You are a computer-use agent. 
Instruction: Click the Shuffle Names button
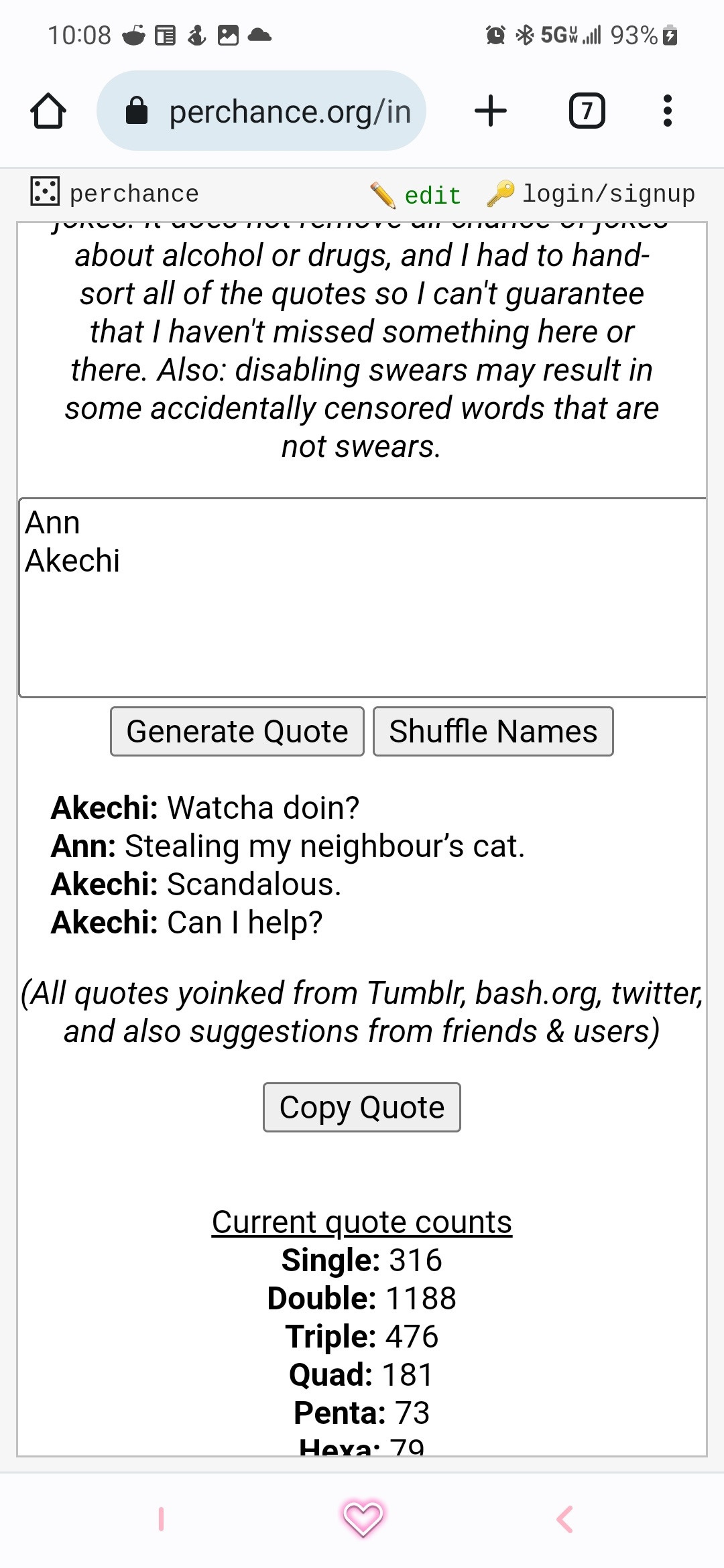point(493,731)
